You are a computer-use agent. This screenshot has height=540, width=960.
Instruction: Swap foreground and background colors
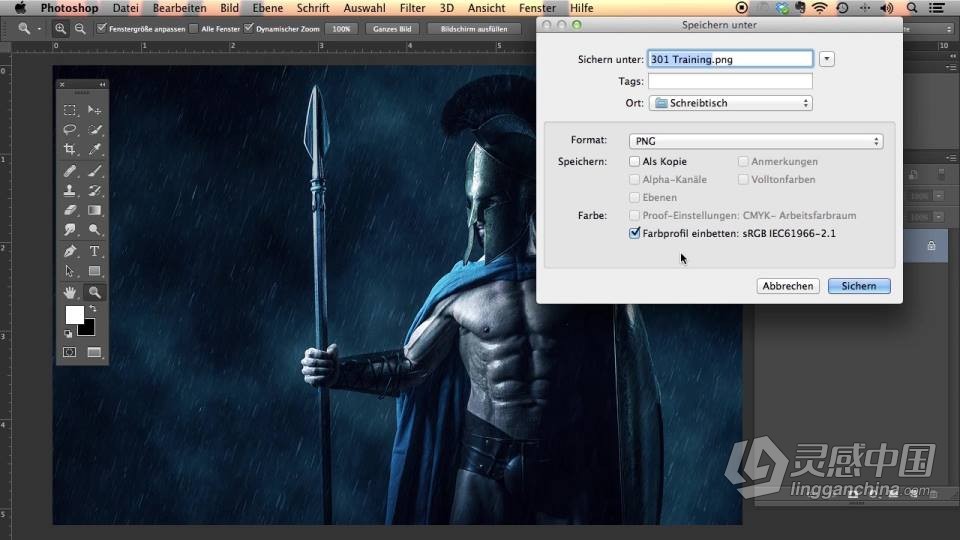tap(92, 309)
